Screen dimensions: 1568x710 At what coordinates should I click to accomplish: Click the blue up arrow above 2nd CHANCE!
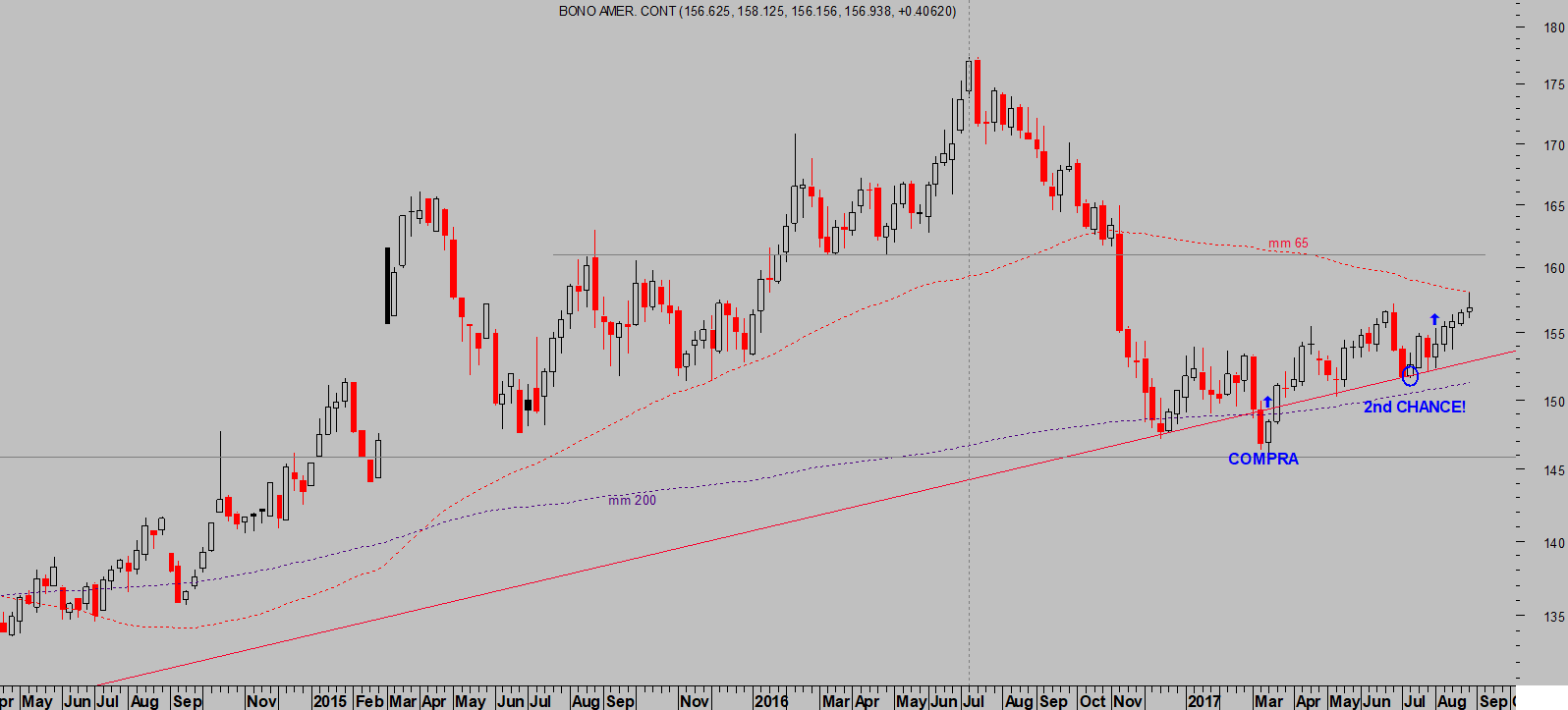tap(1434, 319)
